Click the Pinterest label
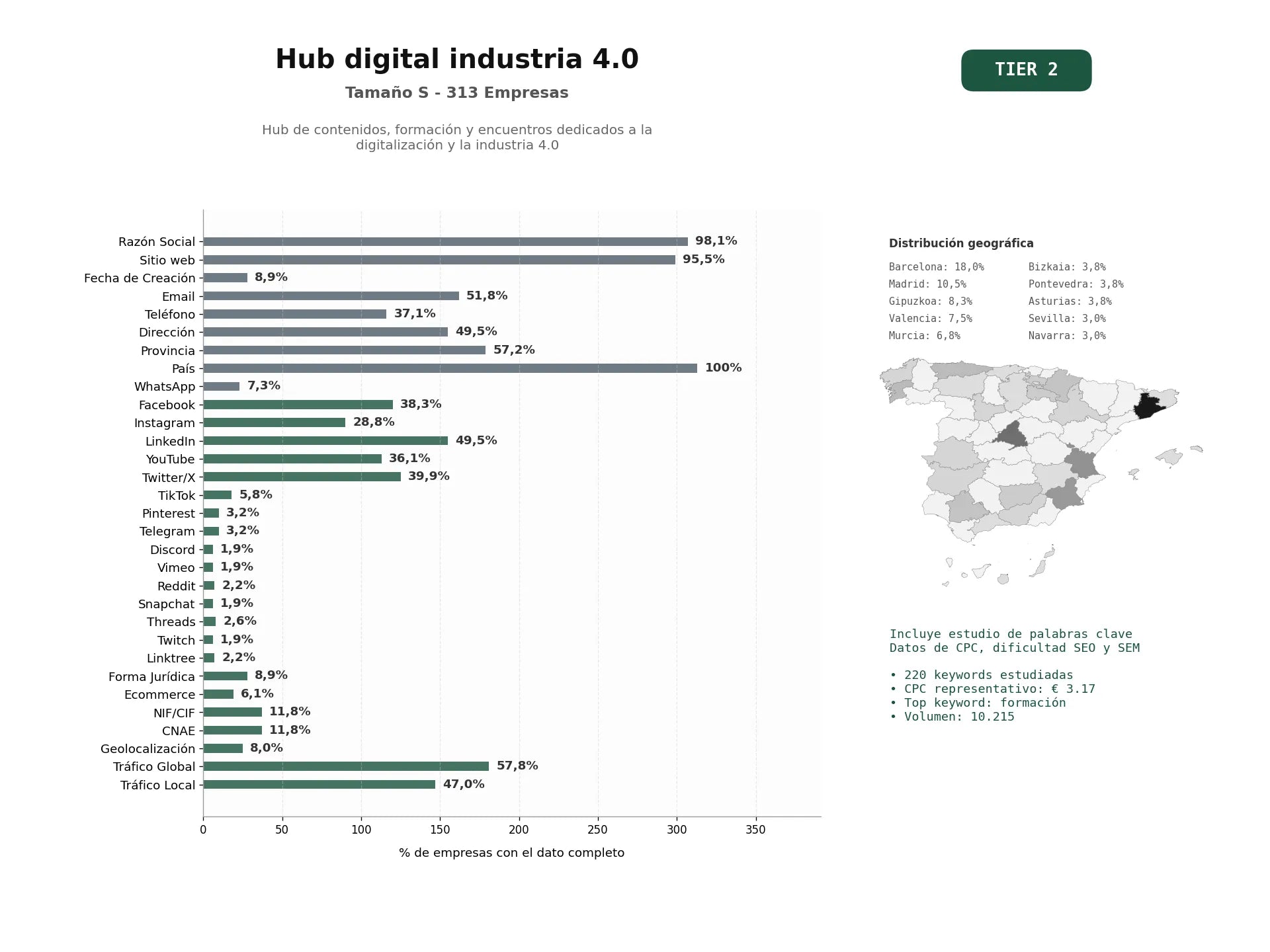 pyautogui.click(x=169, y=514)
